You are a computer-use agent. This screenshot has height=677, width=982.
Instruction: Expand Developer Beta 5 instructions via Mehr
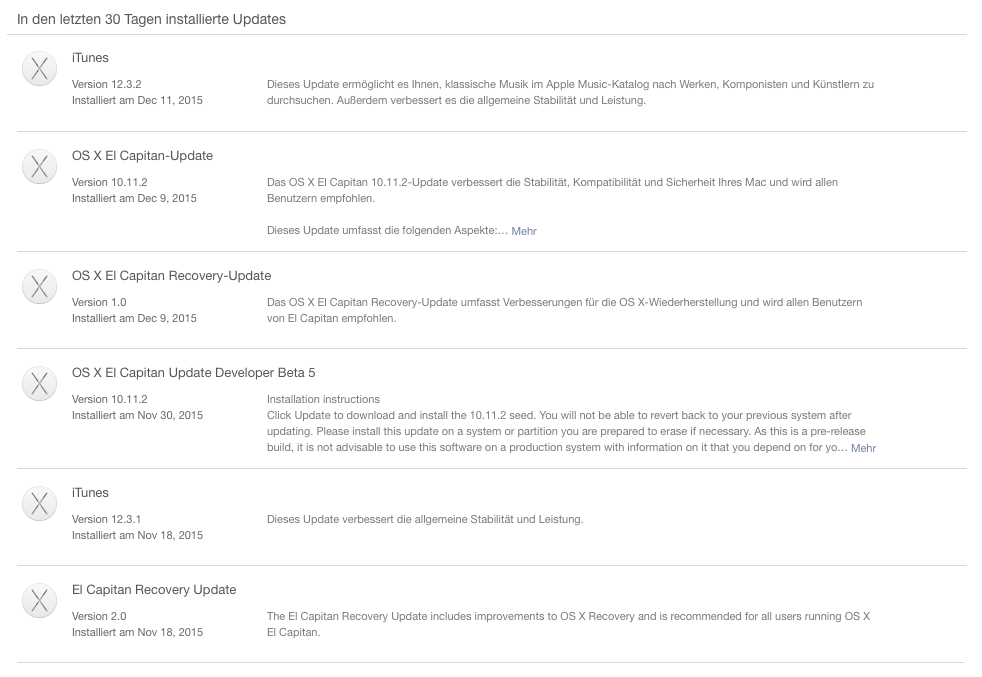pos(863,448)
